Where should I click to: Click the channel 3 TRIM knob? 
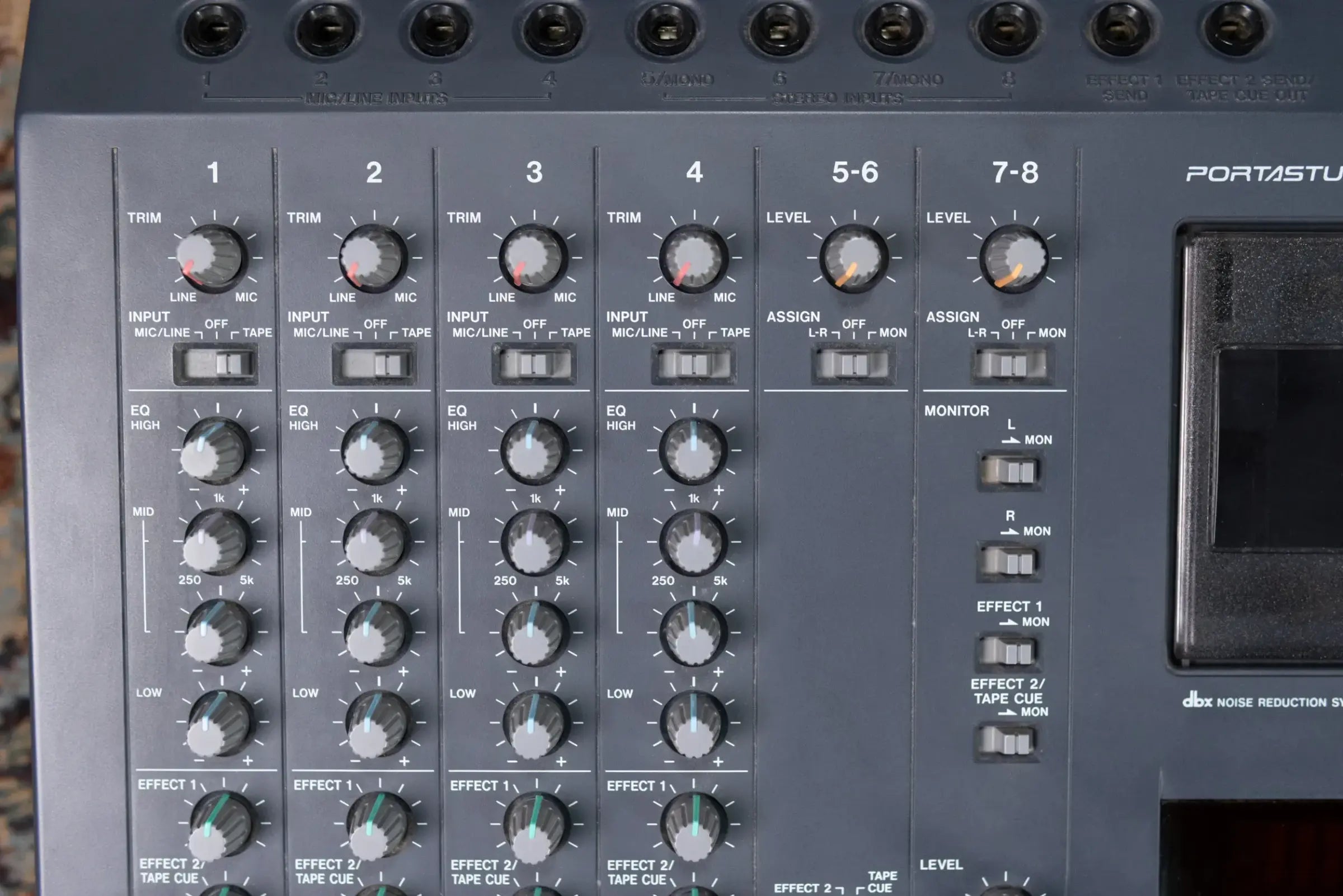pos(533,259)
